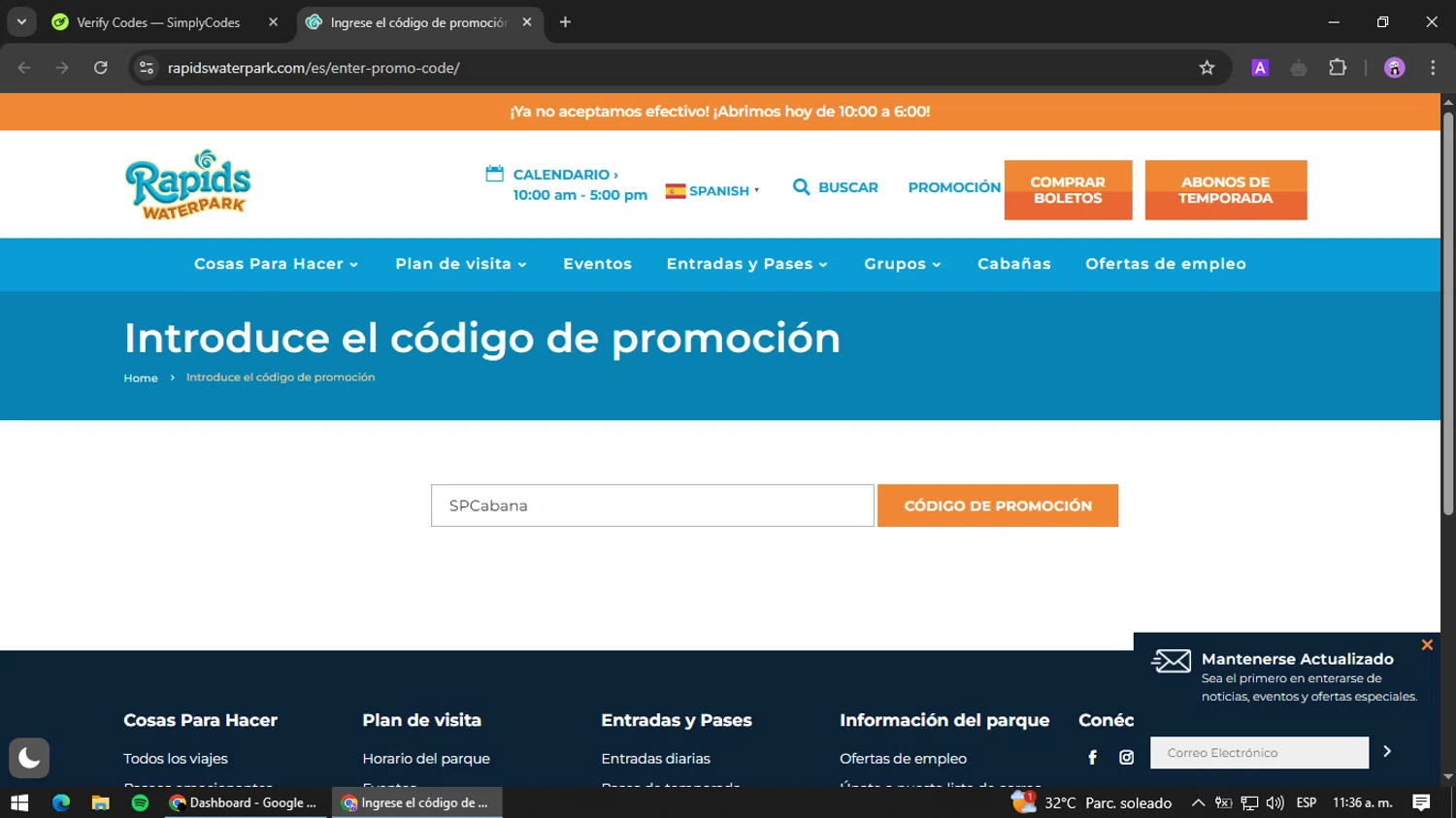
Task: Open the Chrome profile avatar
Action: click(x=1394, y=68)
